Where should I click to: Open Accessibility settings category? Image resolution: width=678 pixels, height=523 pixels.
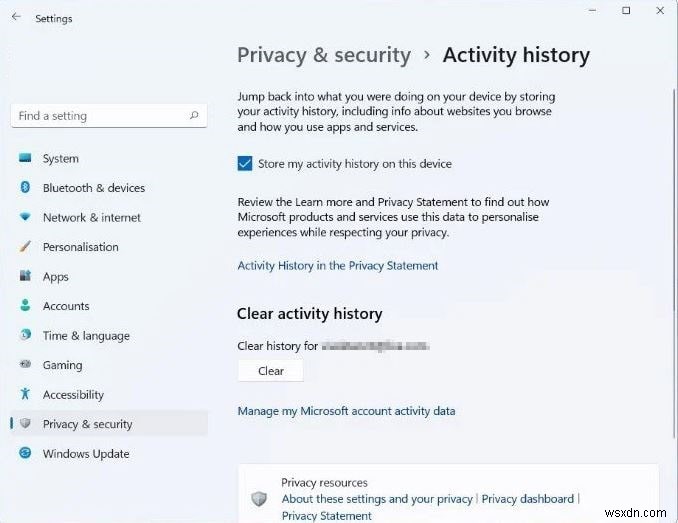pos(109,395)
